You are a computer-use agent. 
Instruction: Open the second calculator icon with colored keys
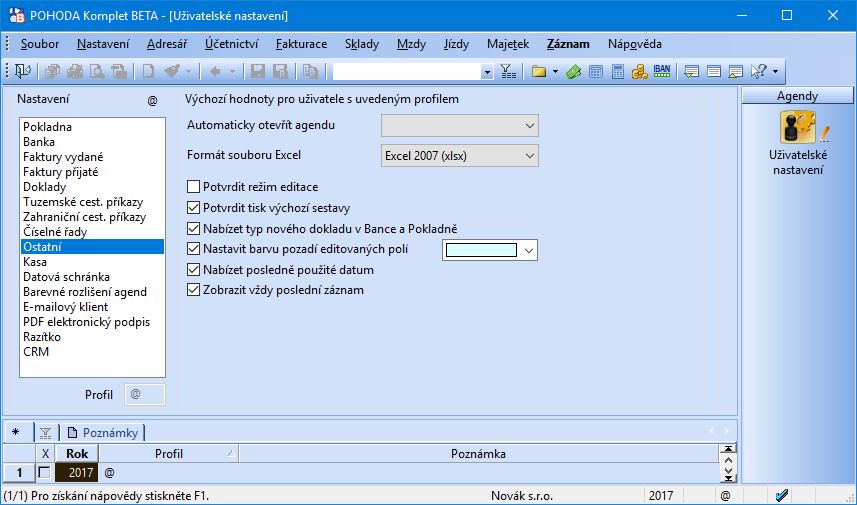coord(618,71)
